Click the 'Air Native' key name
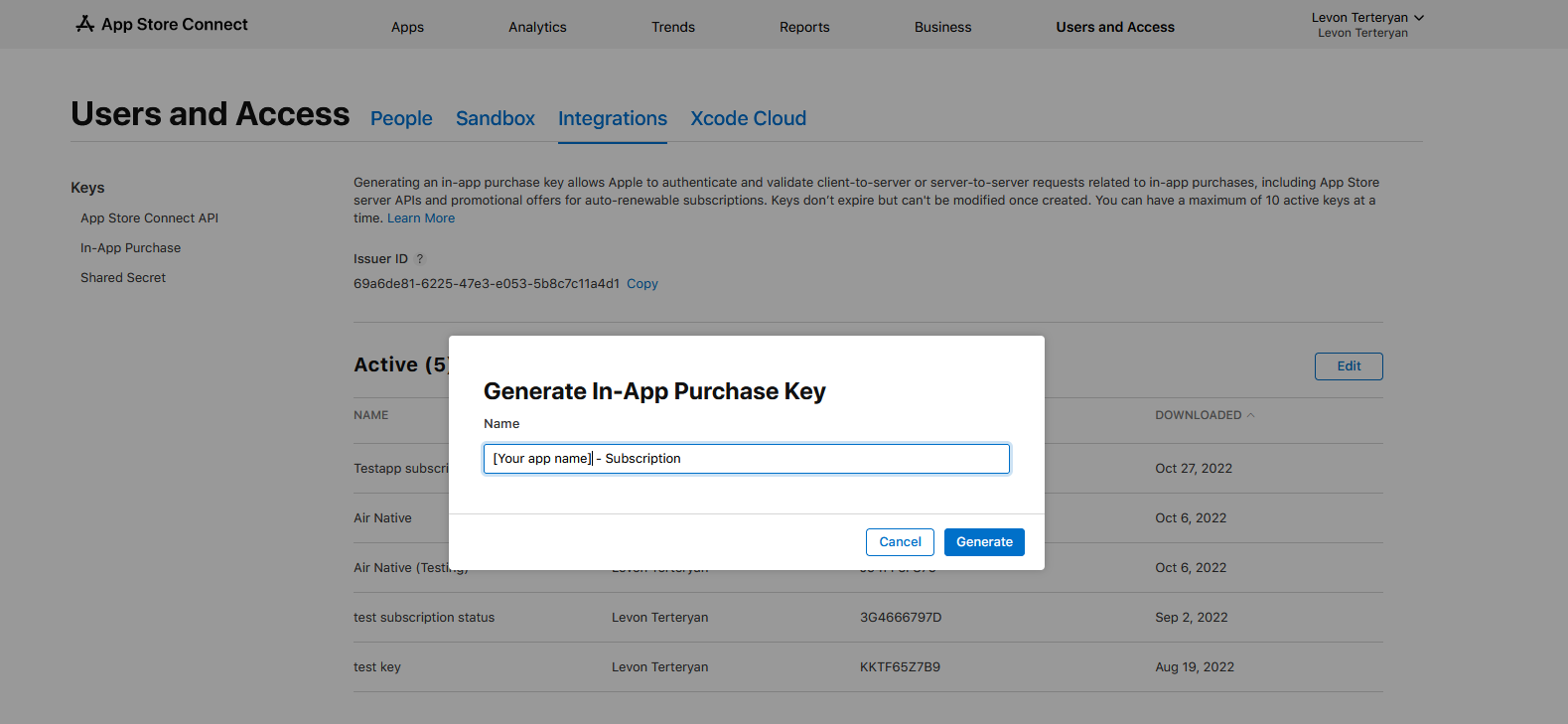The height and width of the screenshot is (724, 1568). click(x=382, y=518)
